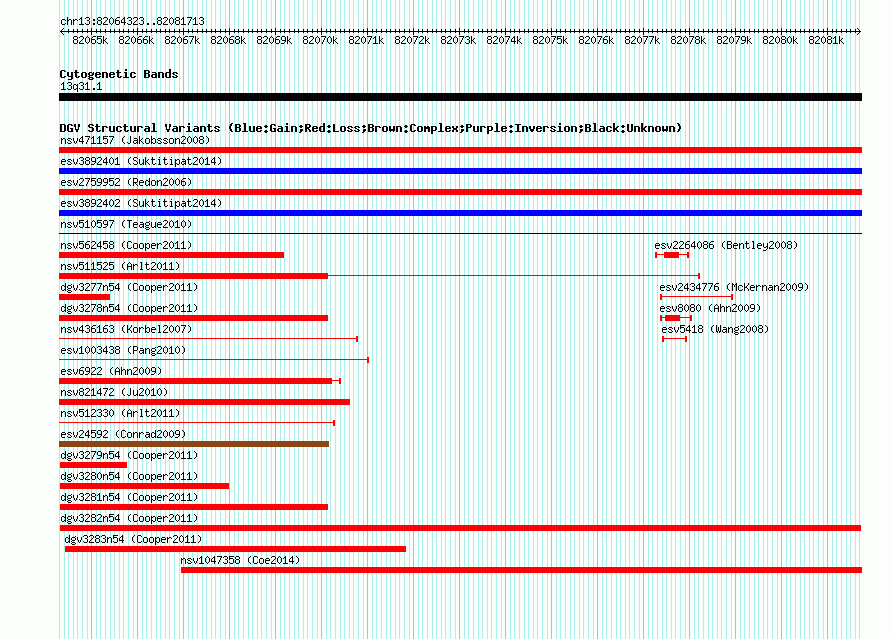This screenshot has height=639, width=890.
Task: Select the red bar under dgv3283n54
Action: coord(236,549)
